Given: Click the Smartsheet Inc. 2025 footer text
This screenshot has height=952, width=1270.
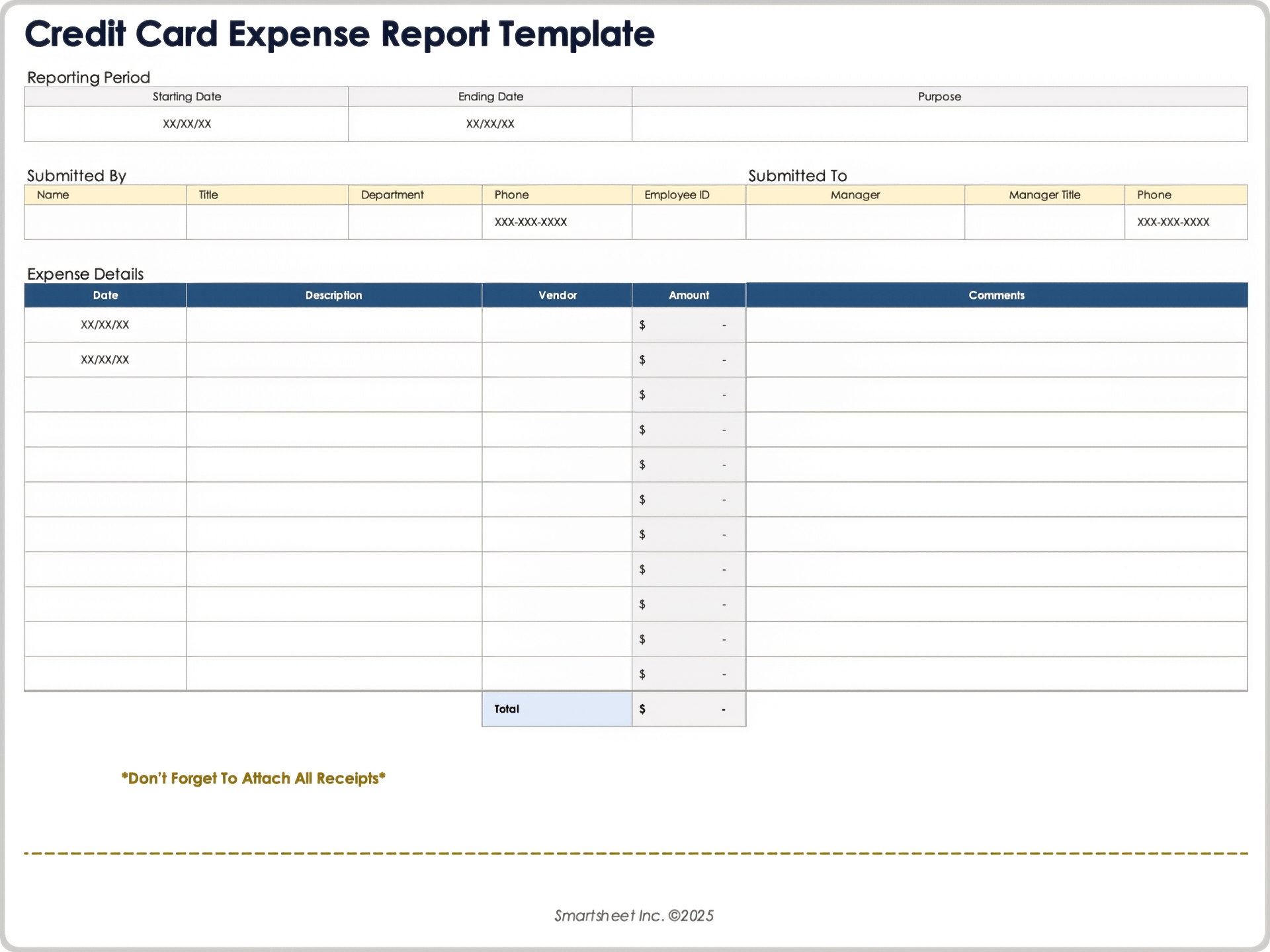Looking at the screenshot, I should [x=633, y=916].
